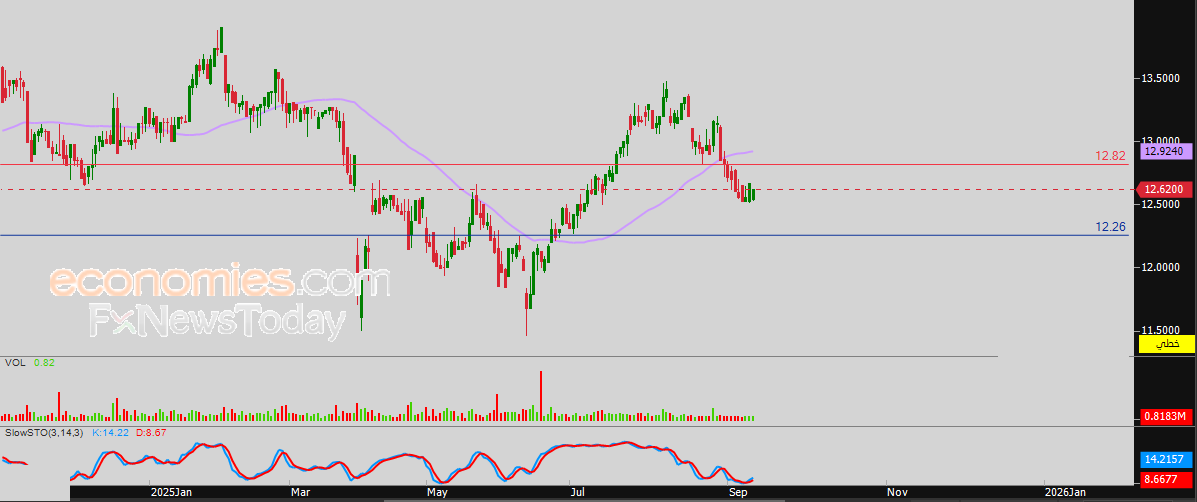Click the 12.0000 price axis label

(x=1160, y=267)
